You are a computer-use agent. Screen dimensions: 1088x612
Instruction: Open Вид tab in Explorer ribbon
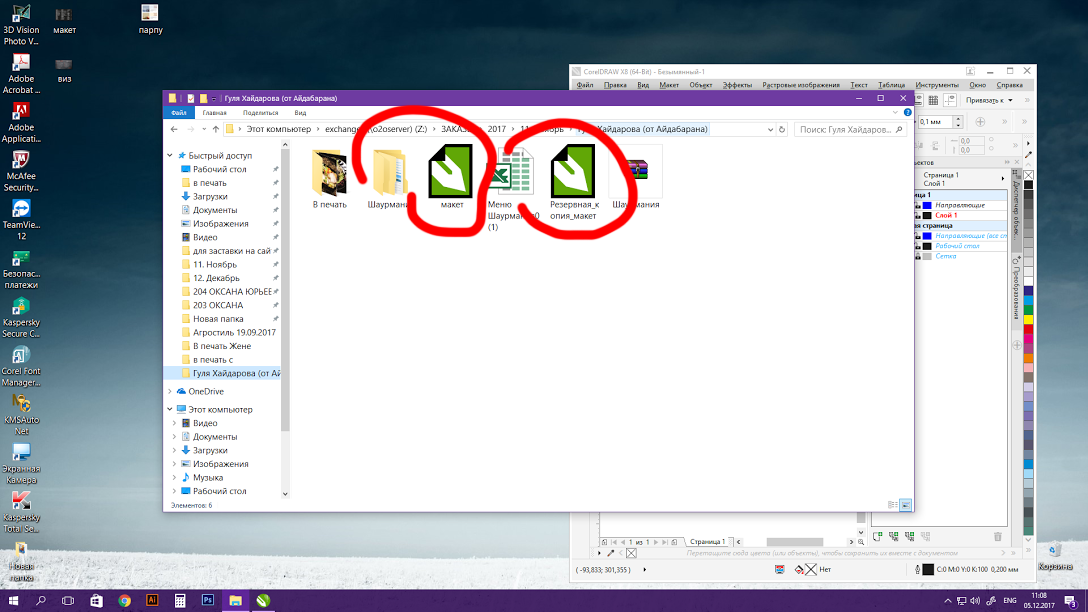tap(300, 112)
